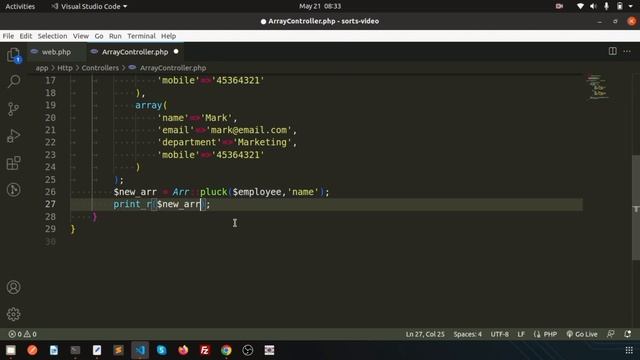
Task: Open the View menu
Action: pos(81,36)
